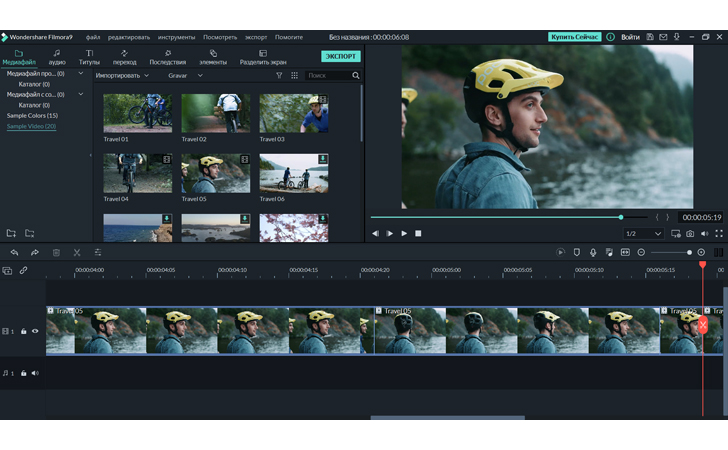Screen dimensions: 728x450
Task: Switch media library to grid view icon
Action: pos(294,75)
